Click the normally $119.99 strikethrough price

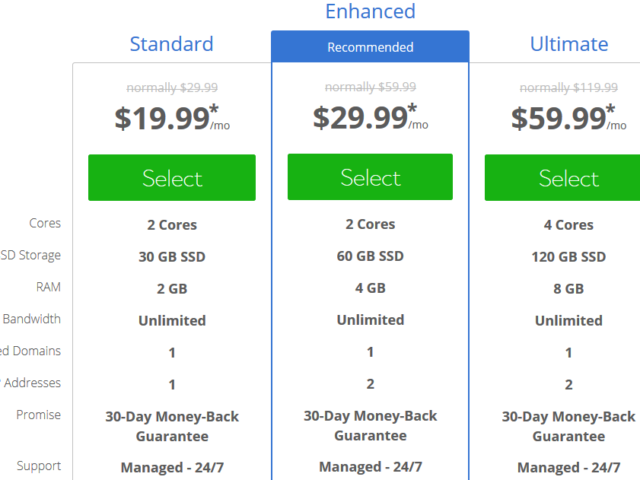tap(569, 87)
